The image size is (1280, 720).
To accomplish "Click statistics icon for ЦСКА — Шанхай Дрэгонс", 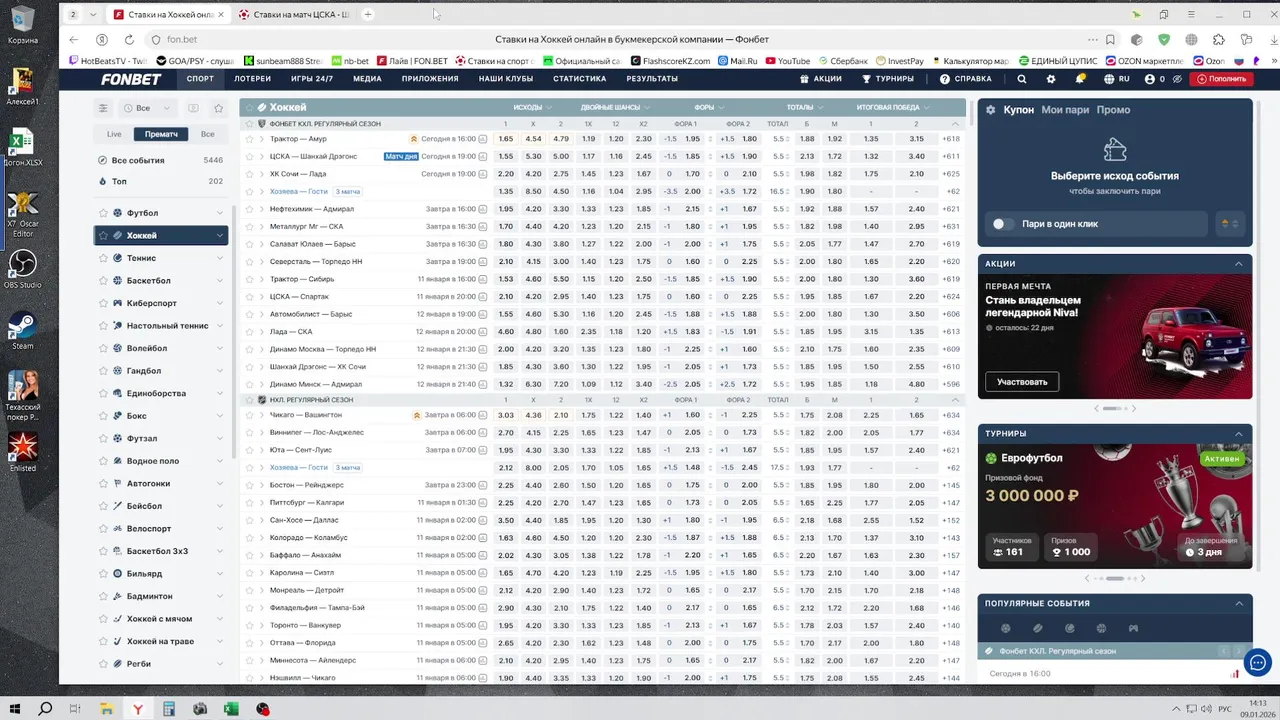I will click(x=483, y=156).
